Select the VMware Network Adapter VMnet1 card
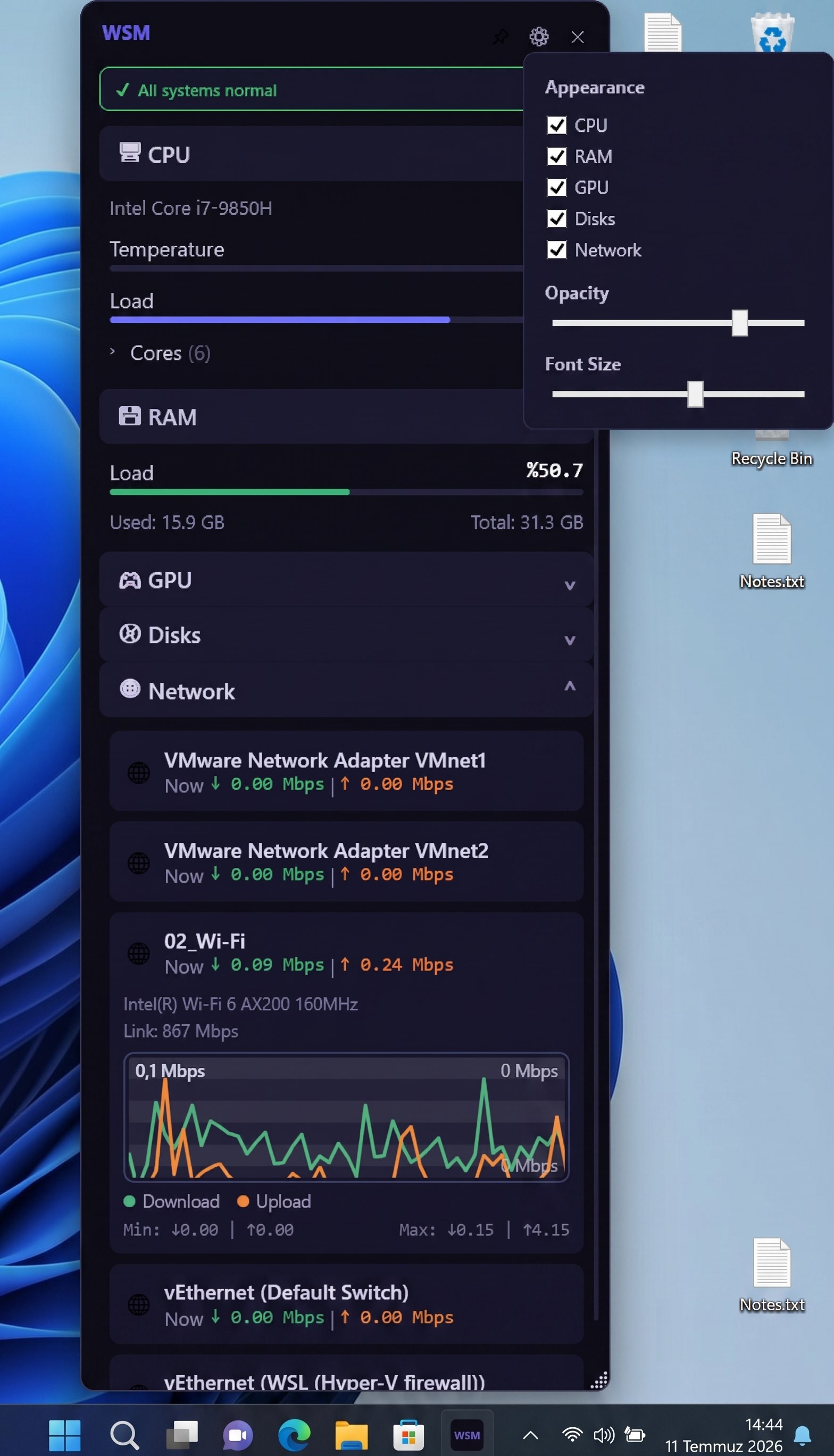 coord(347,771)
